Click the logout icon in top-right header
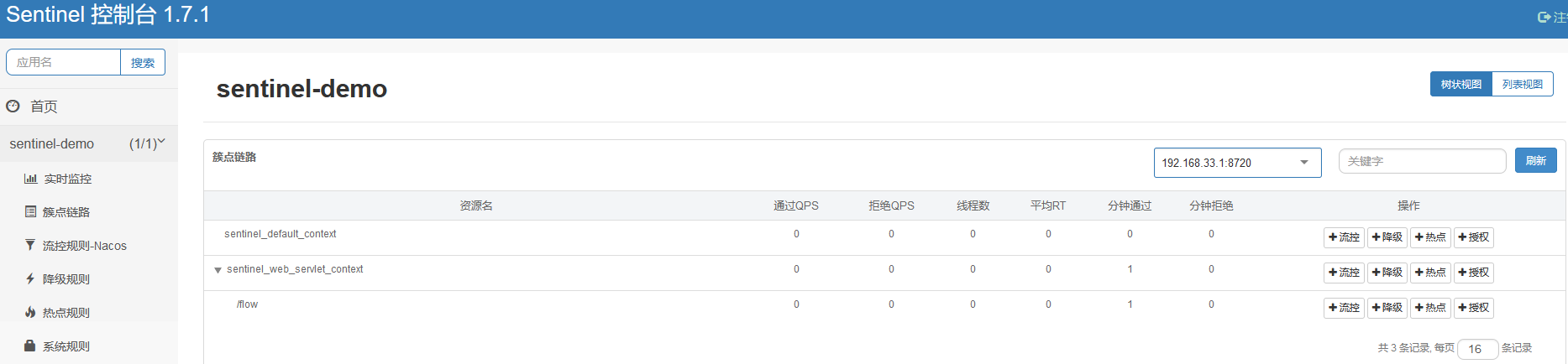 coord(1544,17)
